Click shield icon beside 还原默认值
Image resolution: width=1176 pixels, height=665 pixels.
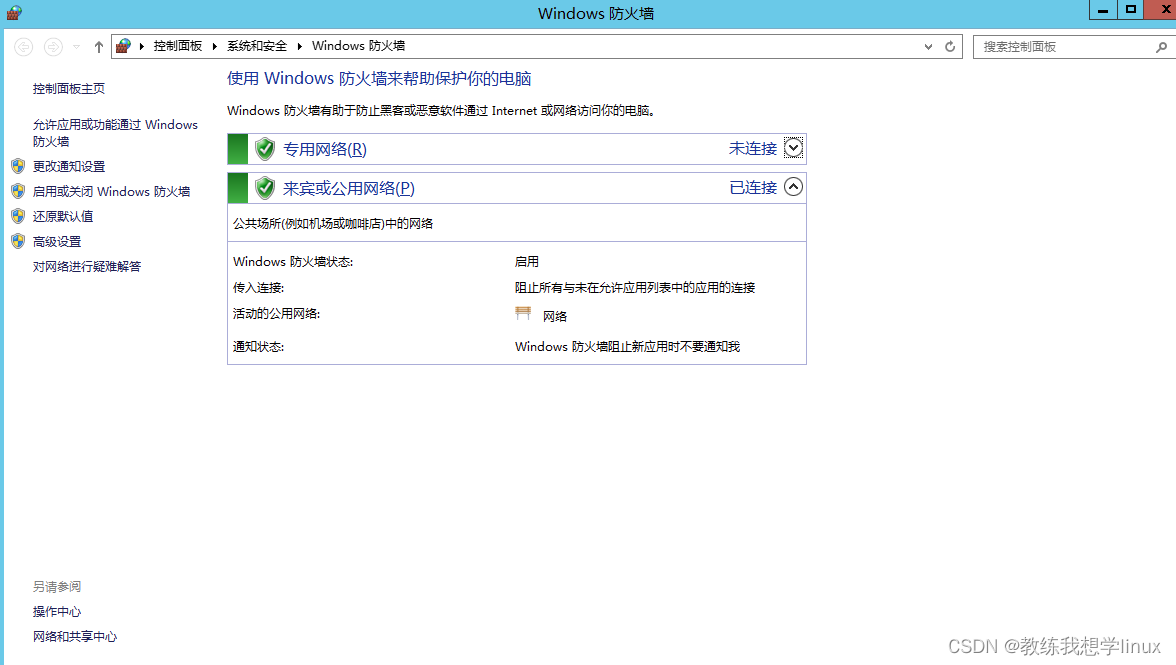point(18,216)
